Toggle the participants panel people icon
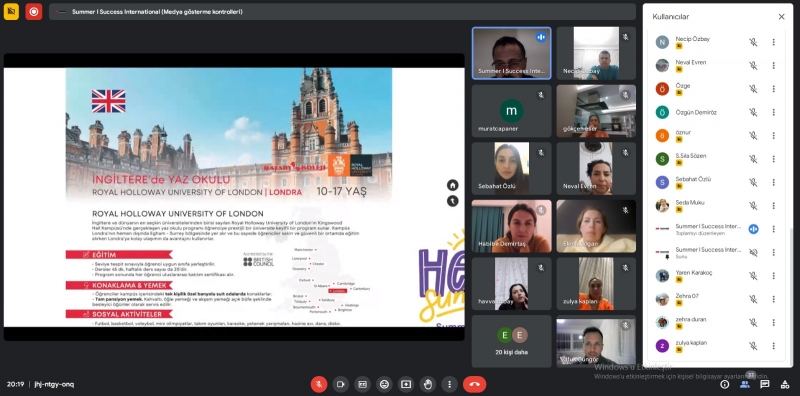 tap(744, 384)
